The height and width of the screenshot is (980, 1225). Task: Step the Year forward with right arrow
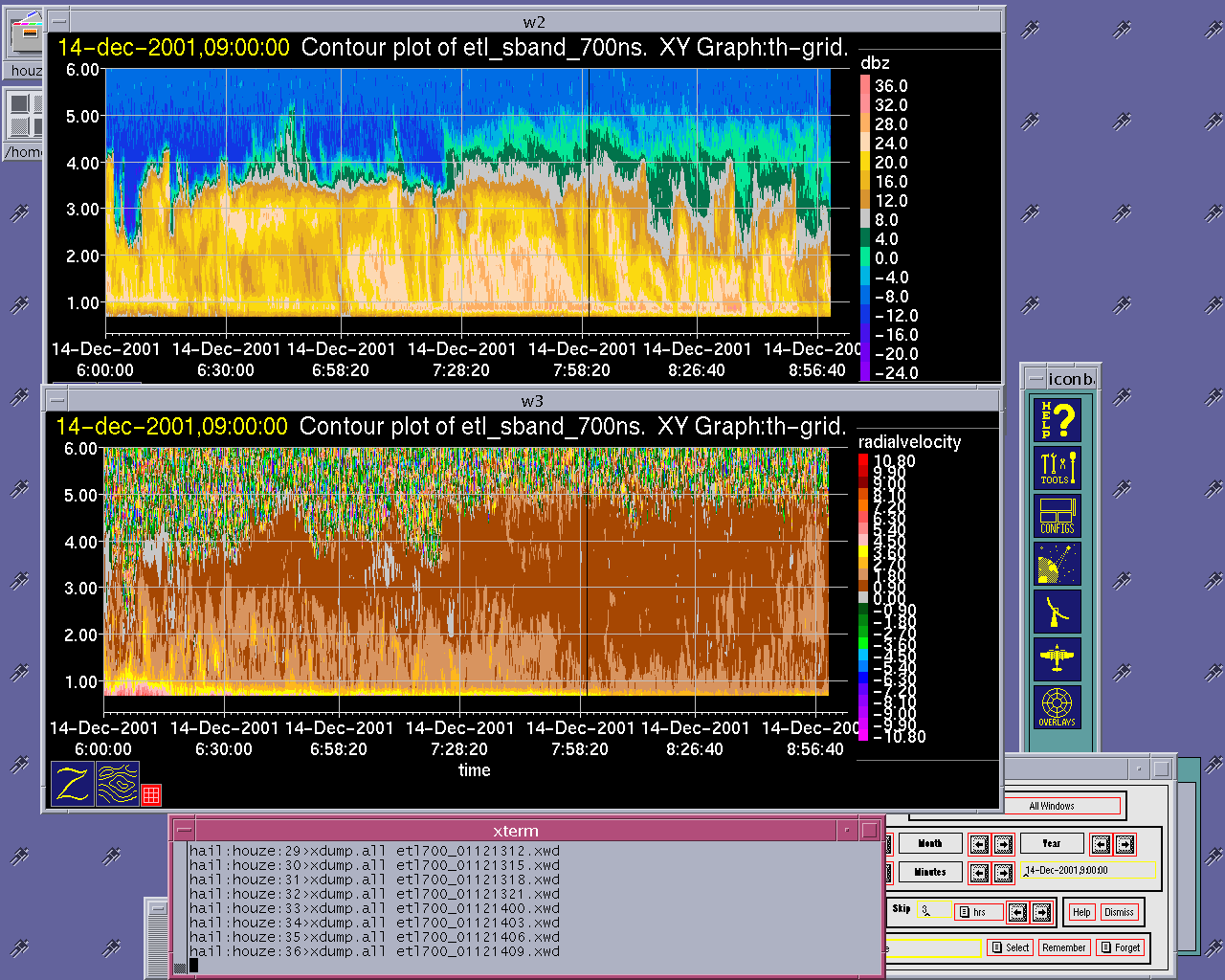pyautogui.click(x=1125, y=844)
